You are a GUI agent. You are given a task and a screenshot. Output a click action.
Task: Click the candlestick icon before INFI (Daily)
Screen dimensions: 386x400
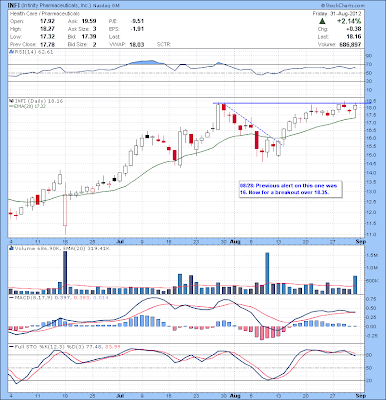coord(10,101)
